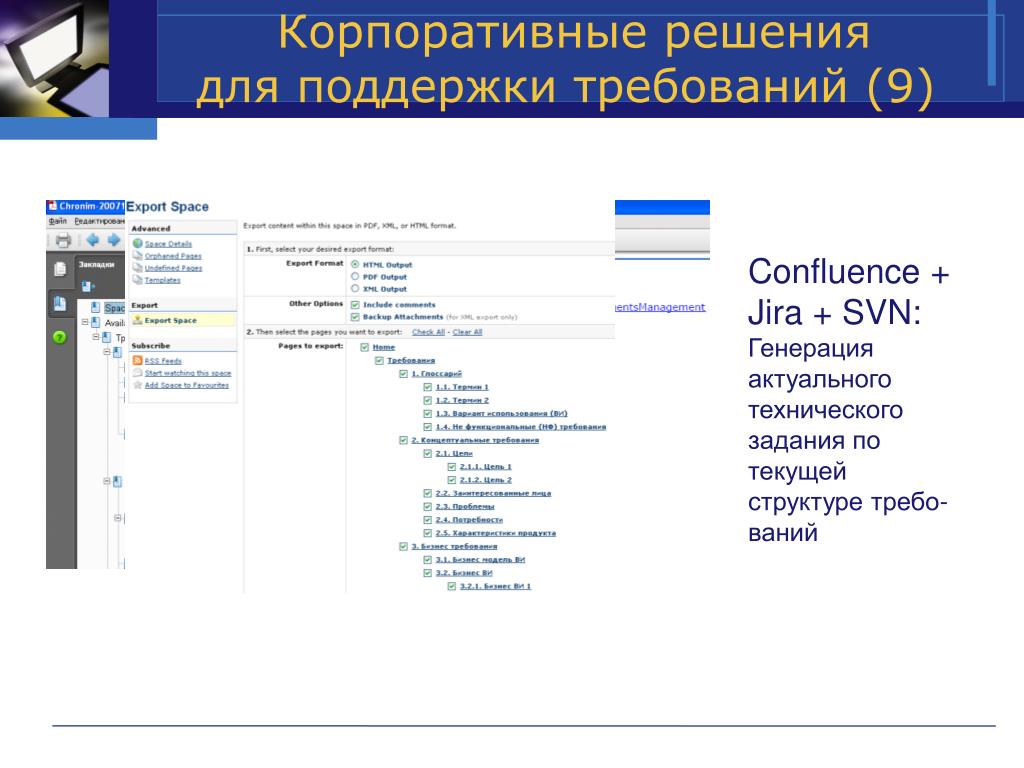Select PDF Output radio button
This screenshot has width=1024, height=768.
click(x=355, y=276)
